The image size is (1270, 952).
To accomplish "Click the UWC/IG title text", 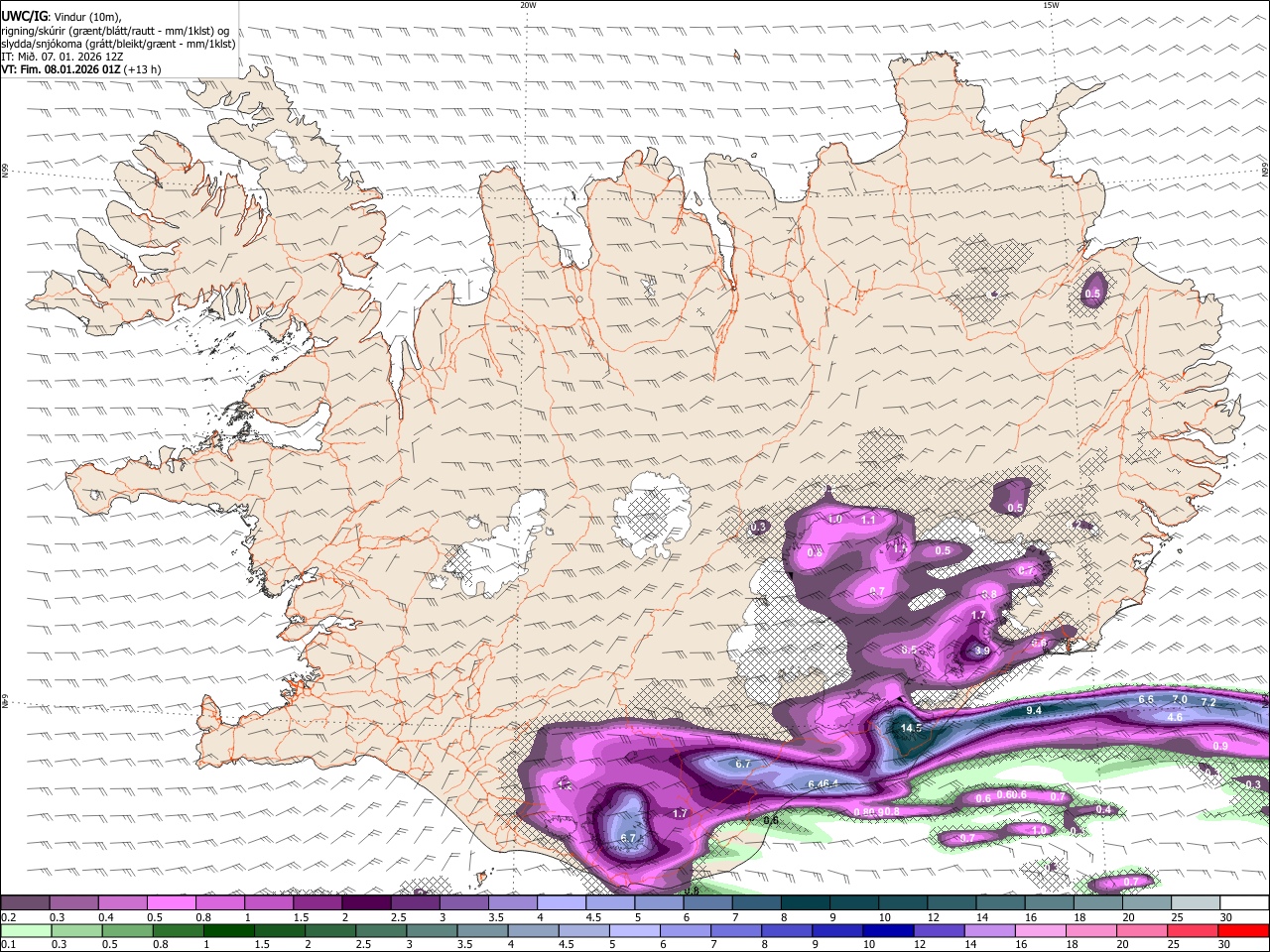I will pyautogui.click(x=24, y=17).
